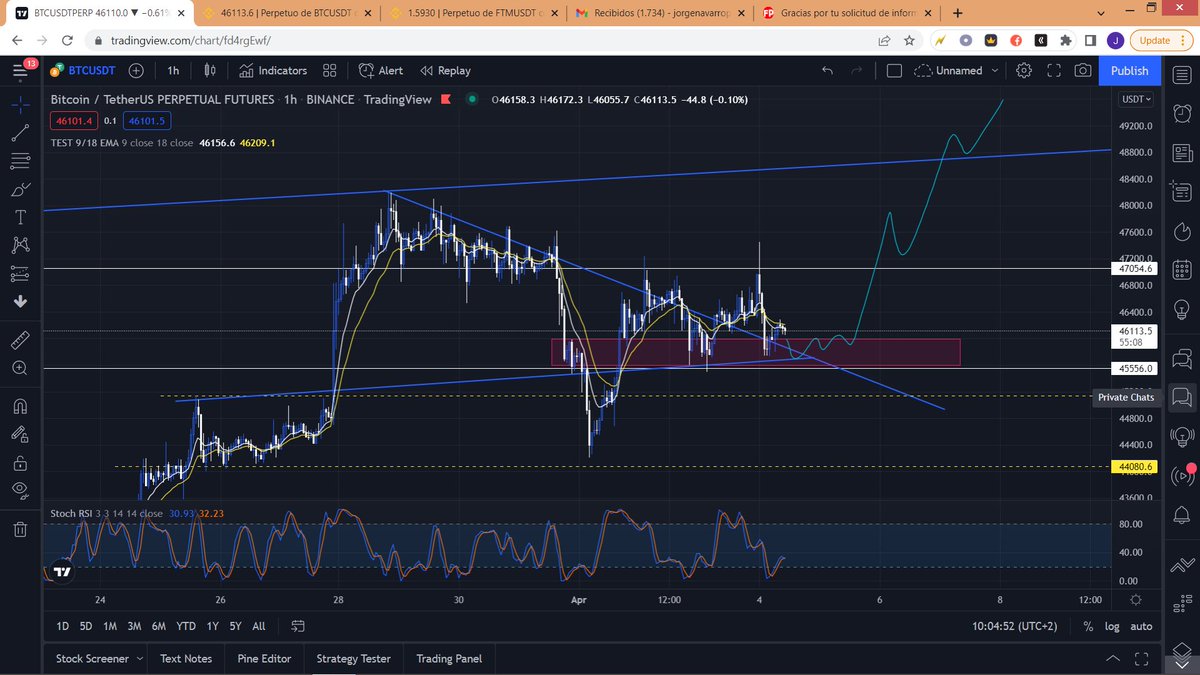Open chart settings gear icon

coord(1024,71)
